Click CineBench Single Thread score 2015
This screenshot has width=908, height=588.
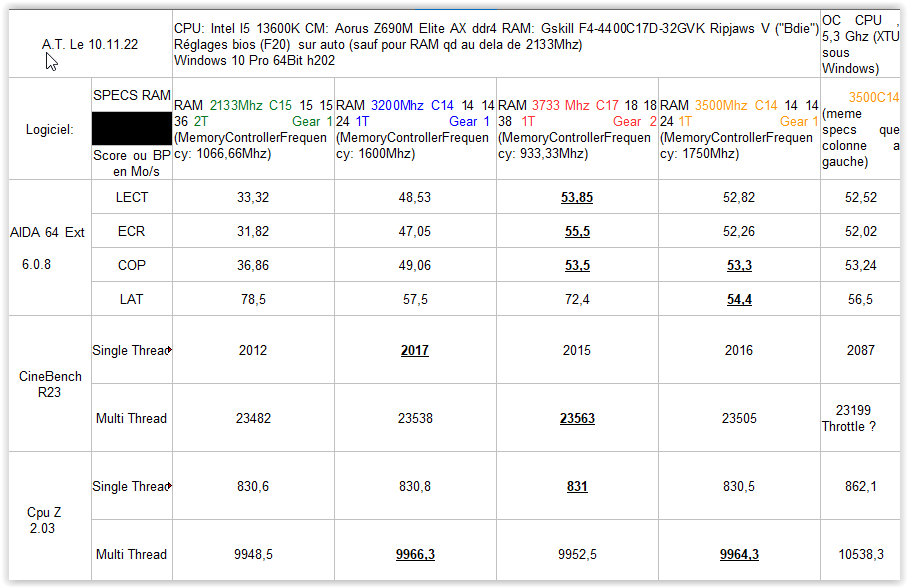(577, 350)
